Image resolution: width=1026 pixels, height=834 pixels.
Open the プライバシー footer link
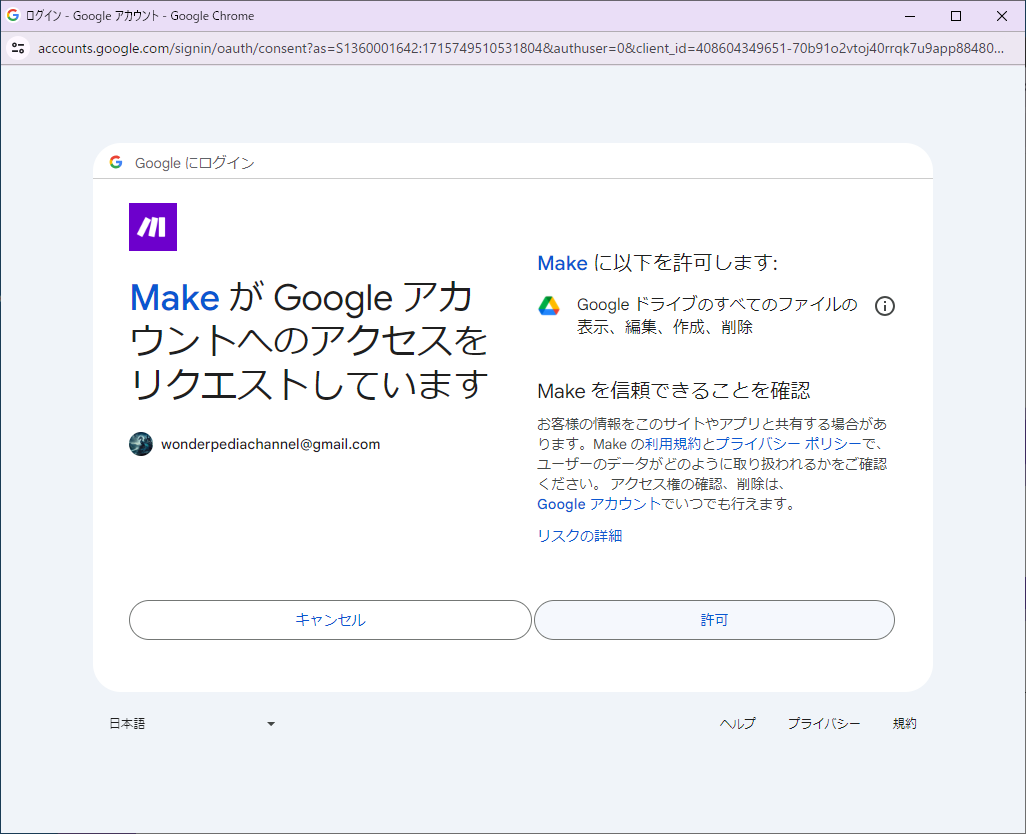[824, 723]
